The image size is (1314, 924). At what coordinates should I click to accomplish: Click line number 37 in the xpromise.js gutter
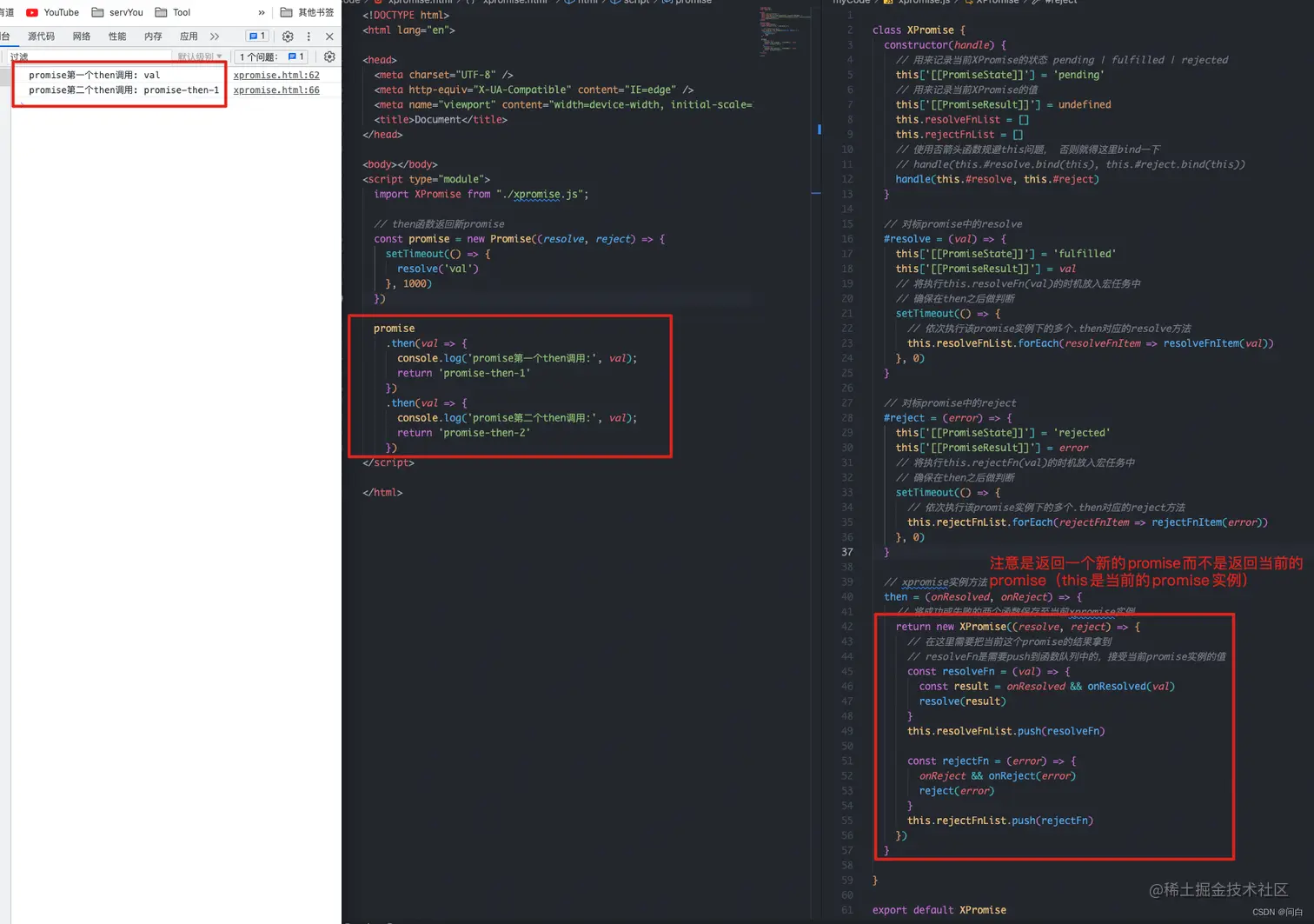(x=846, y=552)
